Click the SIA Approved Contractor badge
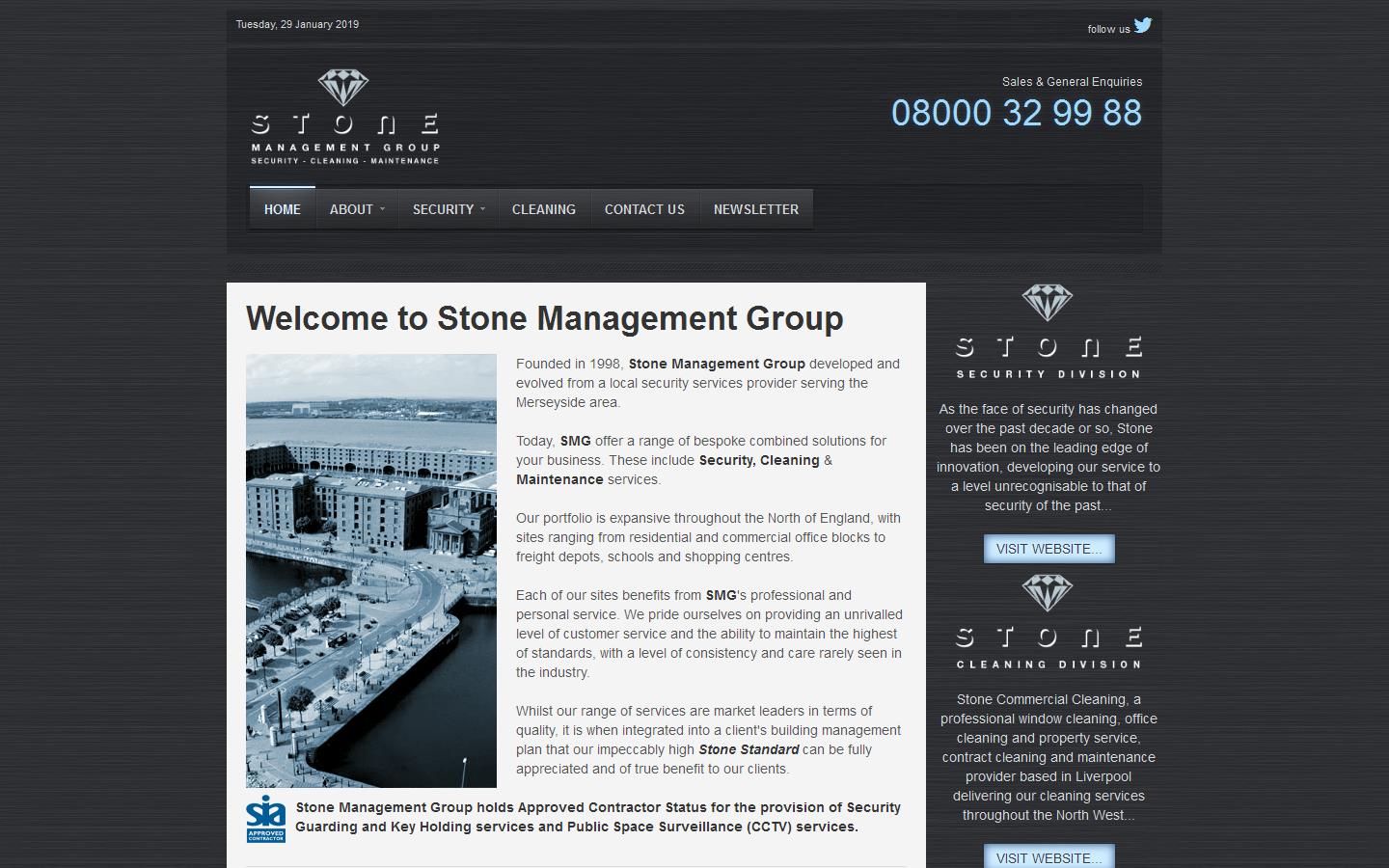The image size is (1389, 868). 266,819
